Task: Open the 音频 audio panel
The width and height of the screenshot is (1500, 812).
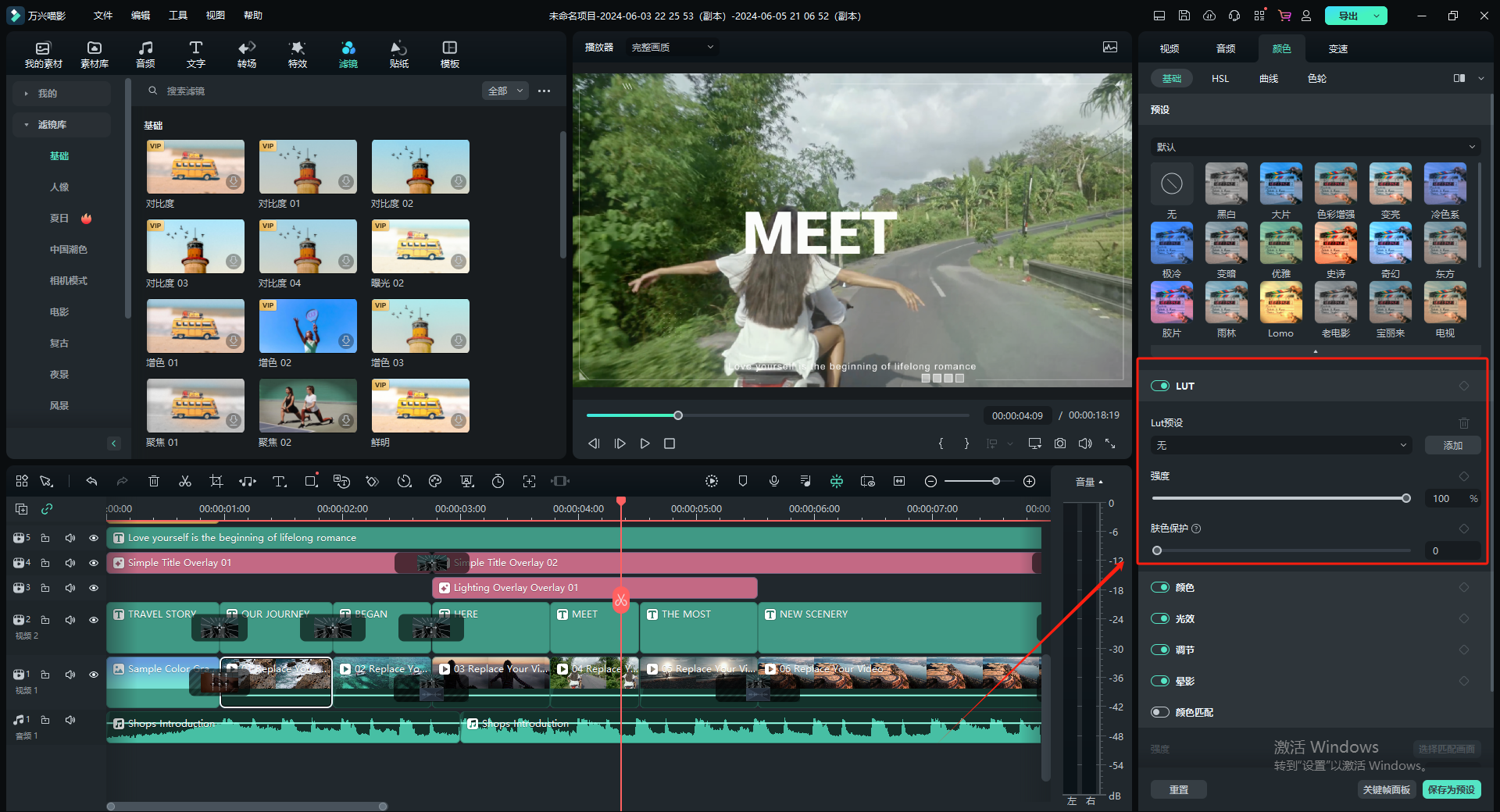Action: click(x=145, y=55)
